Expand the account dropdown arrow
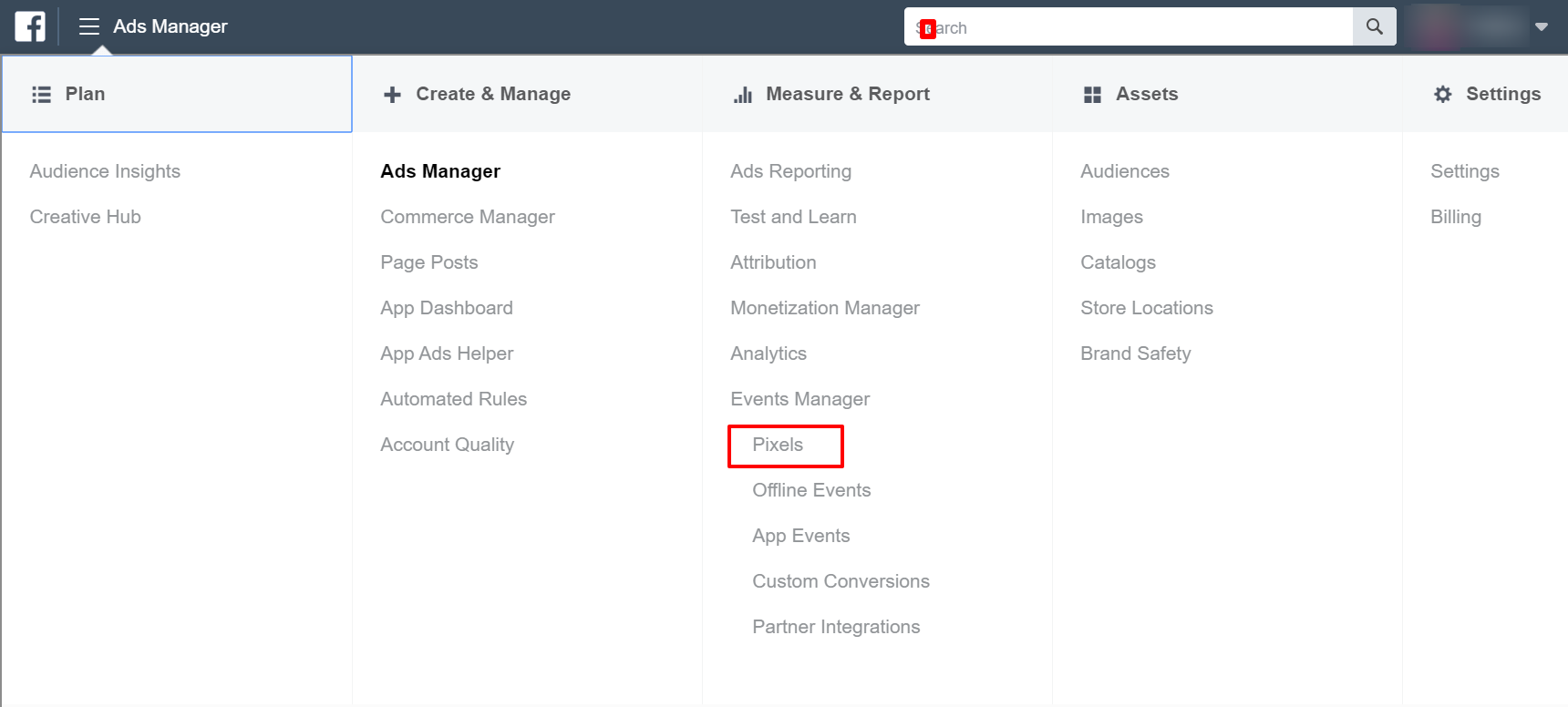This screenshot has width=1568, height=707. point(1542,27)
